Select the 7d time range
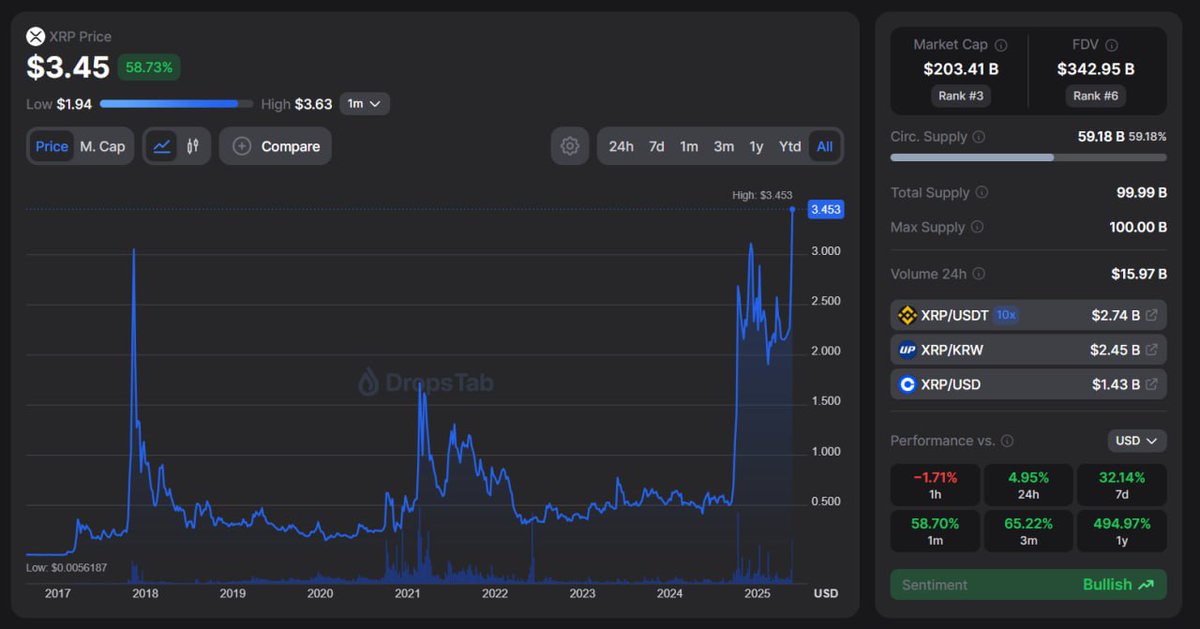The width and height of the screenshot is (1200, 629). pyautogui.click(x=656, y=146)
